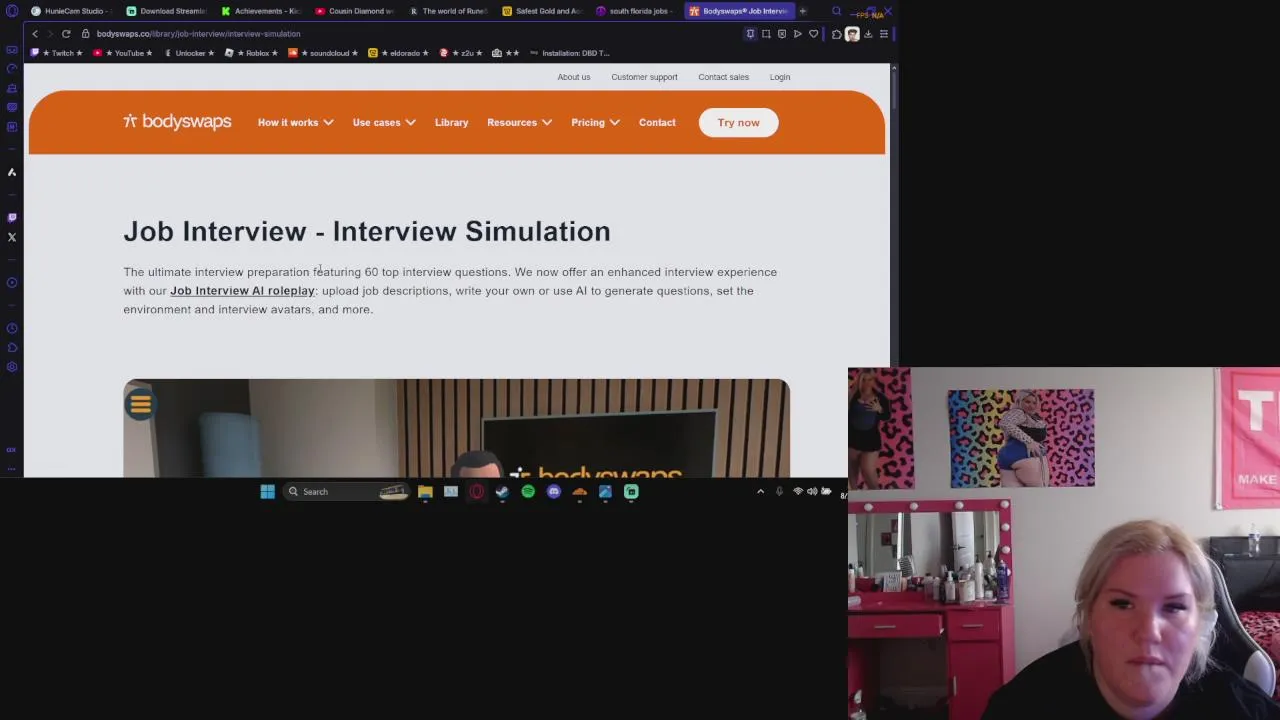This screenshot has height=720, width=1280.
Task: Open Streamlabs icon in the taskbar
Action: (x=631, y=491)
